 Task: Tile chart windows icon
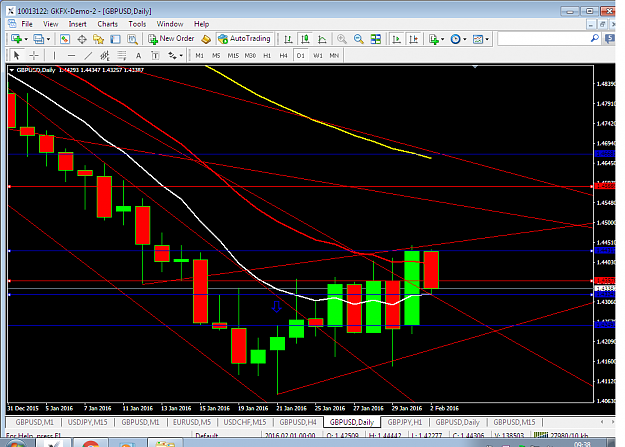point(375,39)
